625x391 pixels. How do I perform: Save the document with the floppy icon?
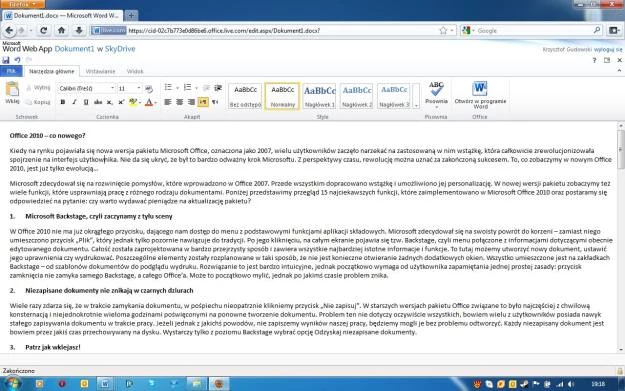tap(6, 60)
